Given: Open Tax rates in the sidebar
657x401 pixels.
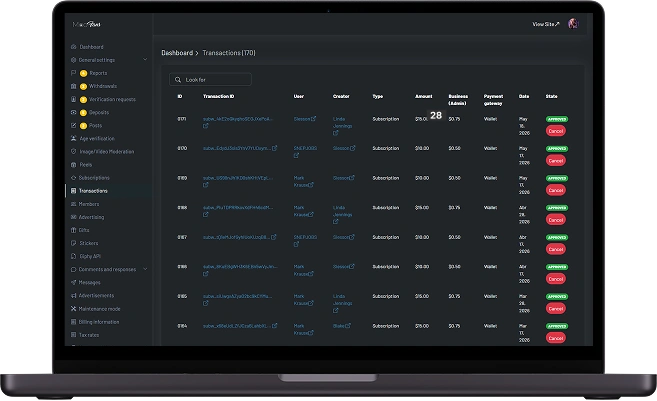Looking at the screenshot, I should 89,335.
